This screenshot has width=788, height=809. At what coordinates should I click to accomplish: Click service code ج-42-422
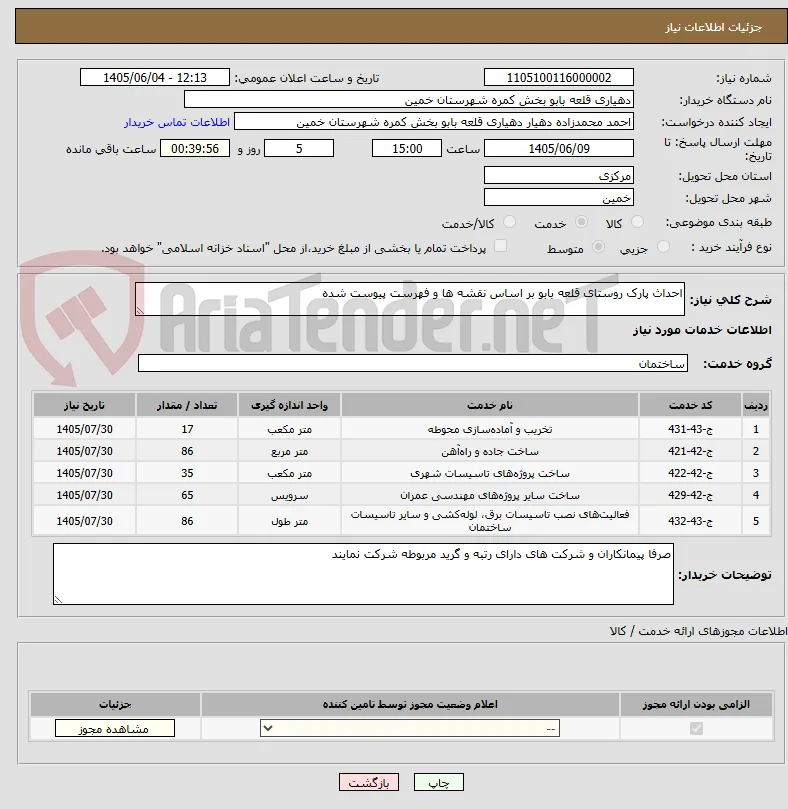[x=690, y=473]
